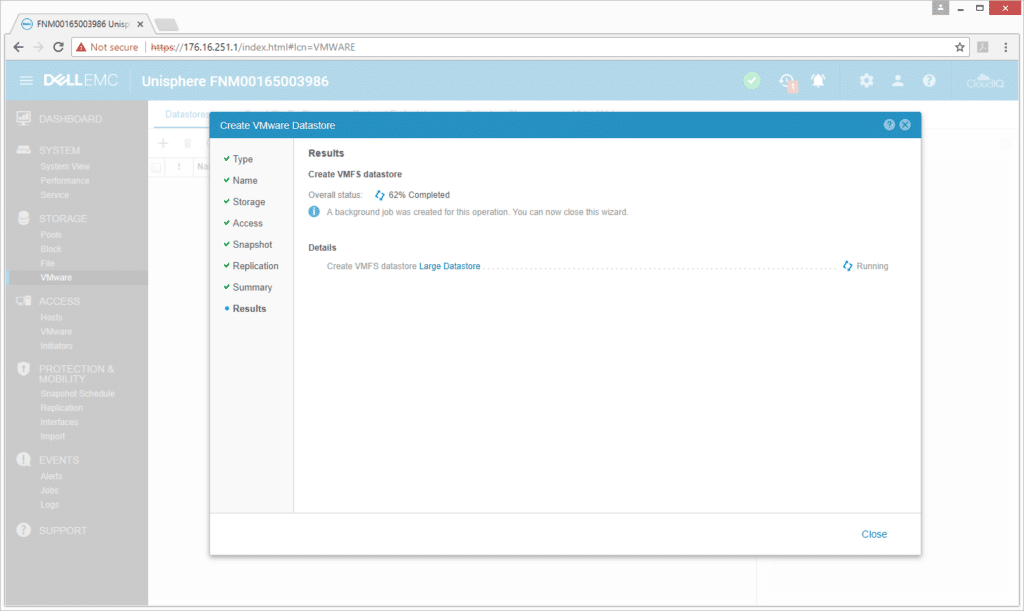Viewport: 1024px width, 611px height.
Task: Open the Chrome three-dot menu
Action: pyautogui.click(x=1006, y=47)
